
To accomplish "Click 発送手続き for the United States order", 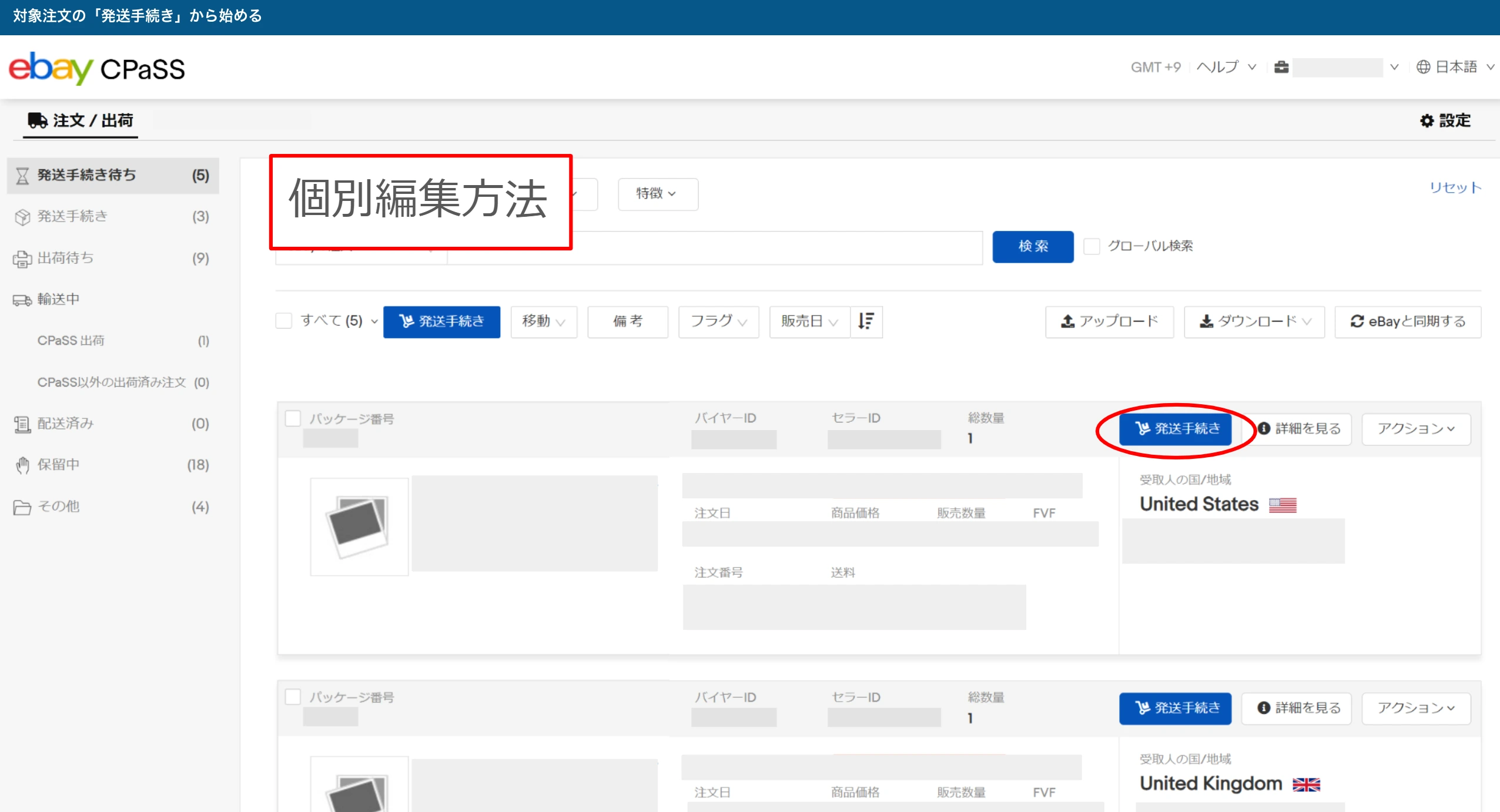I will tap(1175, 429).
